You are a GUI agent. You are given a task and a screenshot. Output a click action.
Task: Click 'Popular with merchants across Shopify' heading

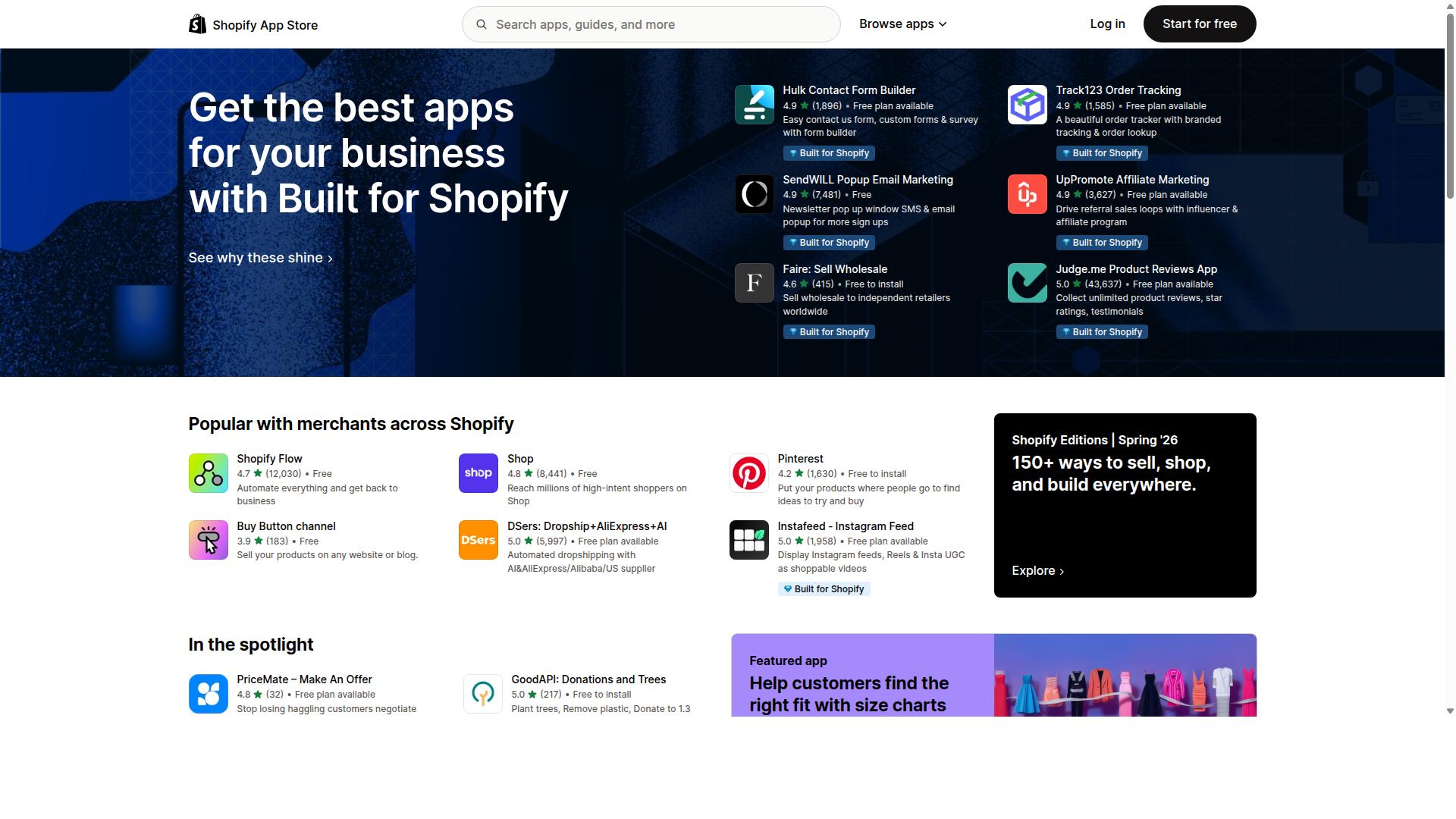(351, 424)
